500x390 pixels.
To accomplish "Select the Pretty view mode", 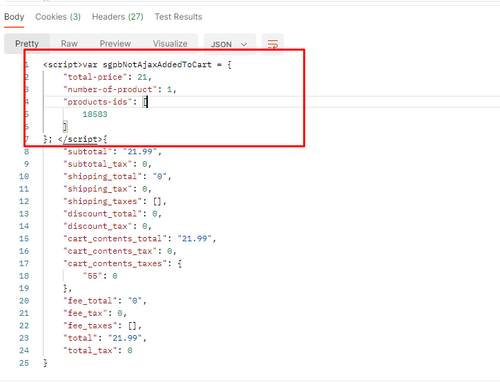I will (x=27, y=44).
